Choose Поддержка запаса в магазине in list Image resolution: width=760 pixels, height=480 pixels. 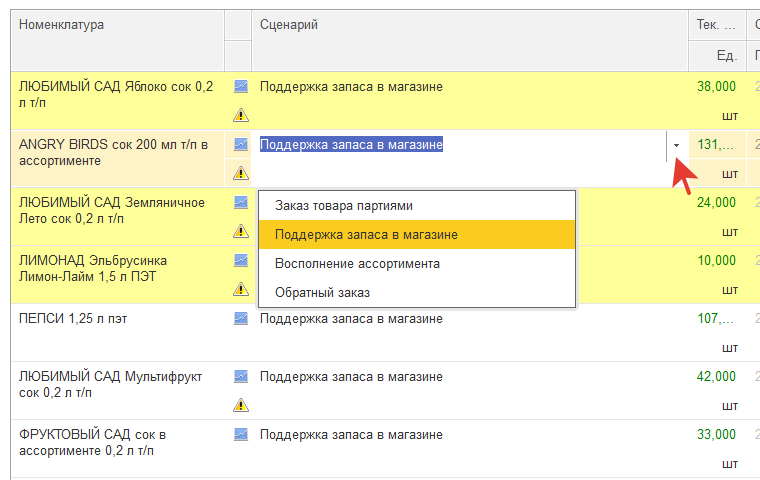(366, 235)
